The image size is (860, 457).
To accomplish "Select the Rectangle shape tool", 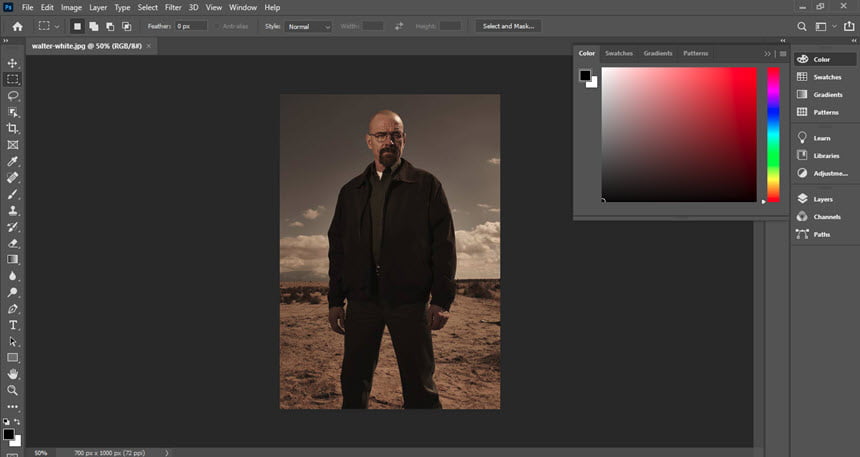I will pos(13,358).
